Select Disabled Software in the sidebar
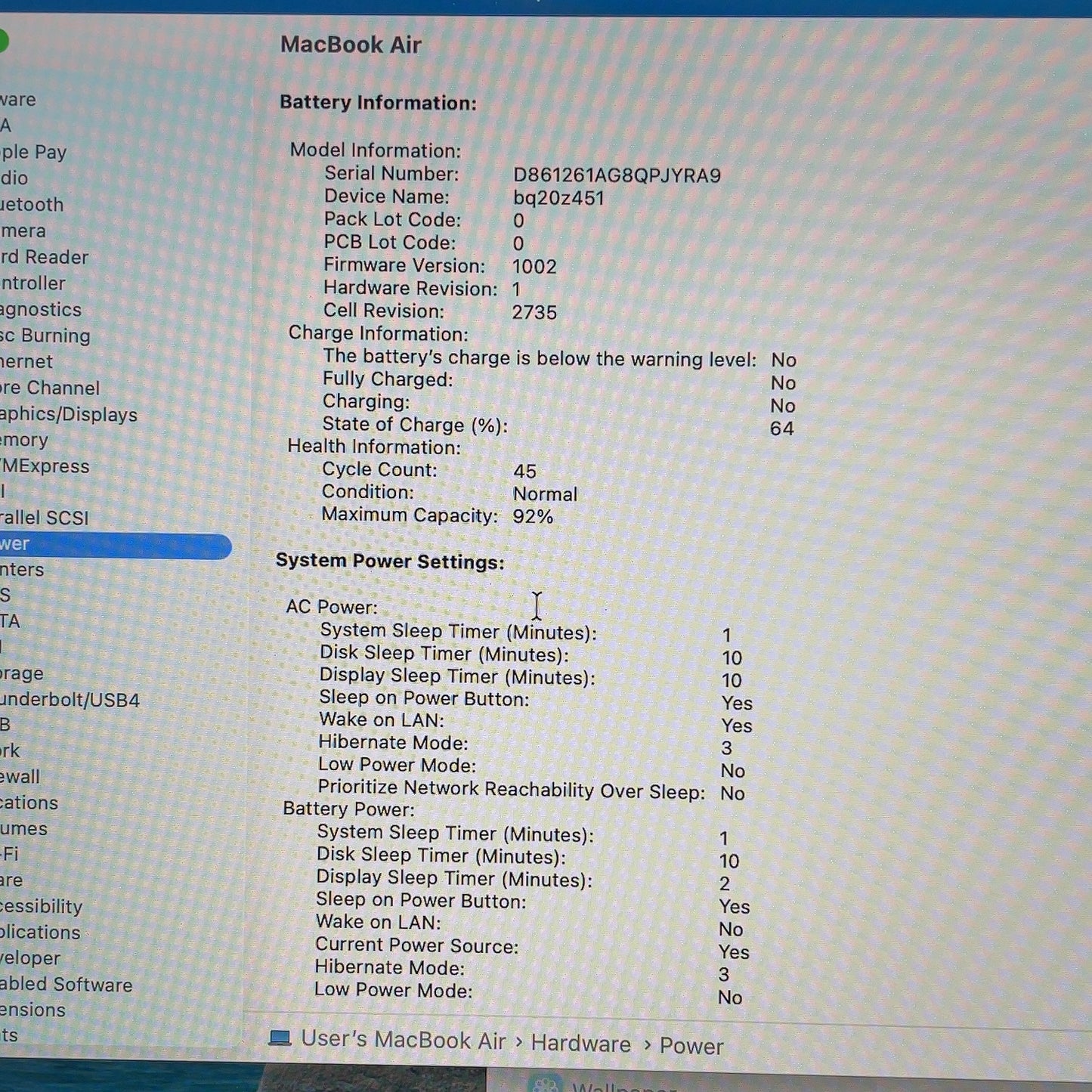Image resolution: width=1092 pixels, height=1092 pixels. coord(67,985)
